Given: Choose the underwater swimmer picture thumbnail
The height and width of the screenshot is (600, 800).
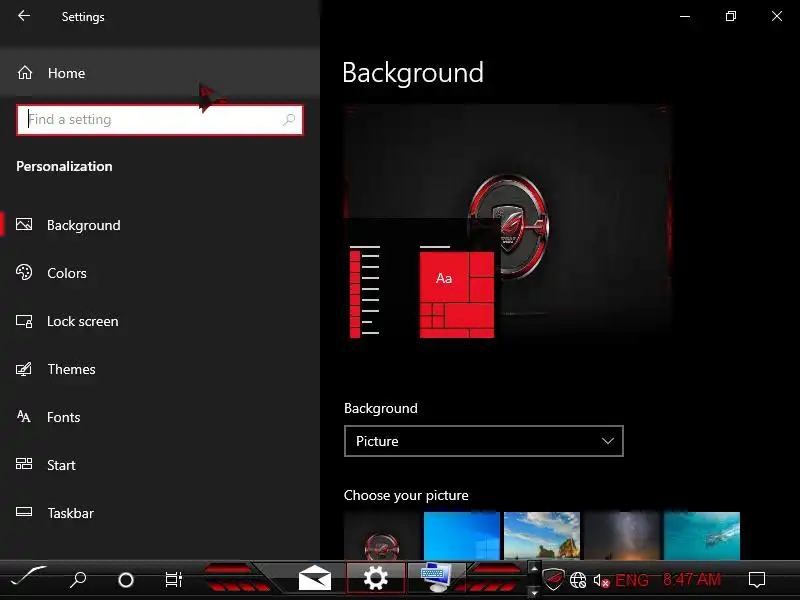Looking at the screenshot, I should click(702, 536).
